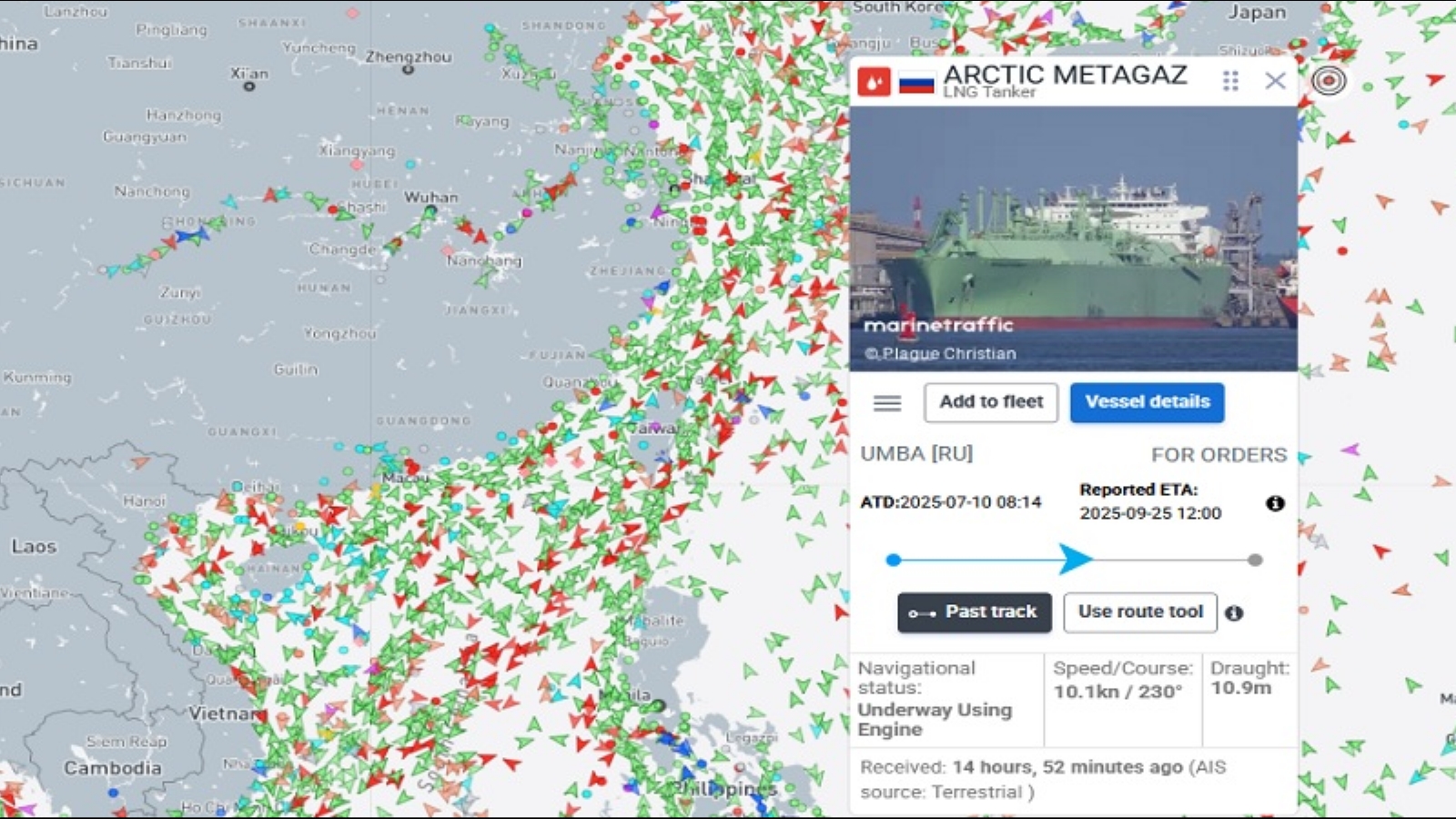Click the Laos country label on map
This screenshot has width=1456, height=819.
tap(34, 546)
